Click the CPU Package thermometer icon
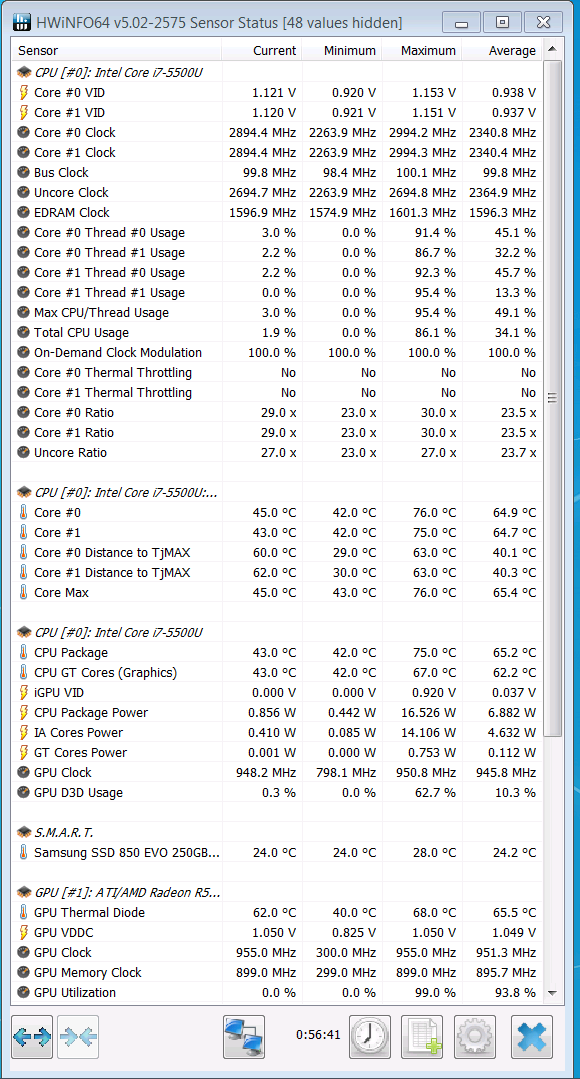The height and width of the screenshot is (1079, 580). pos(23,652)
